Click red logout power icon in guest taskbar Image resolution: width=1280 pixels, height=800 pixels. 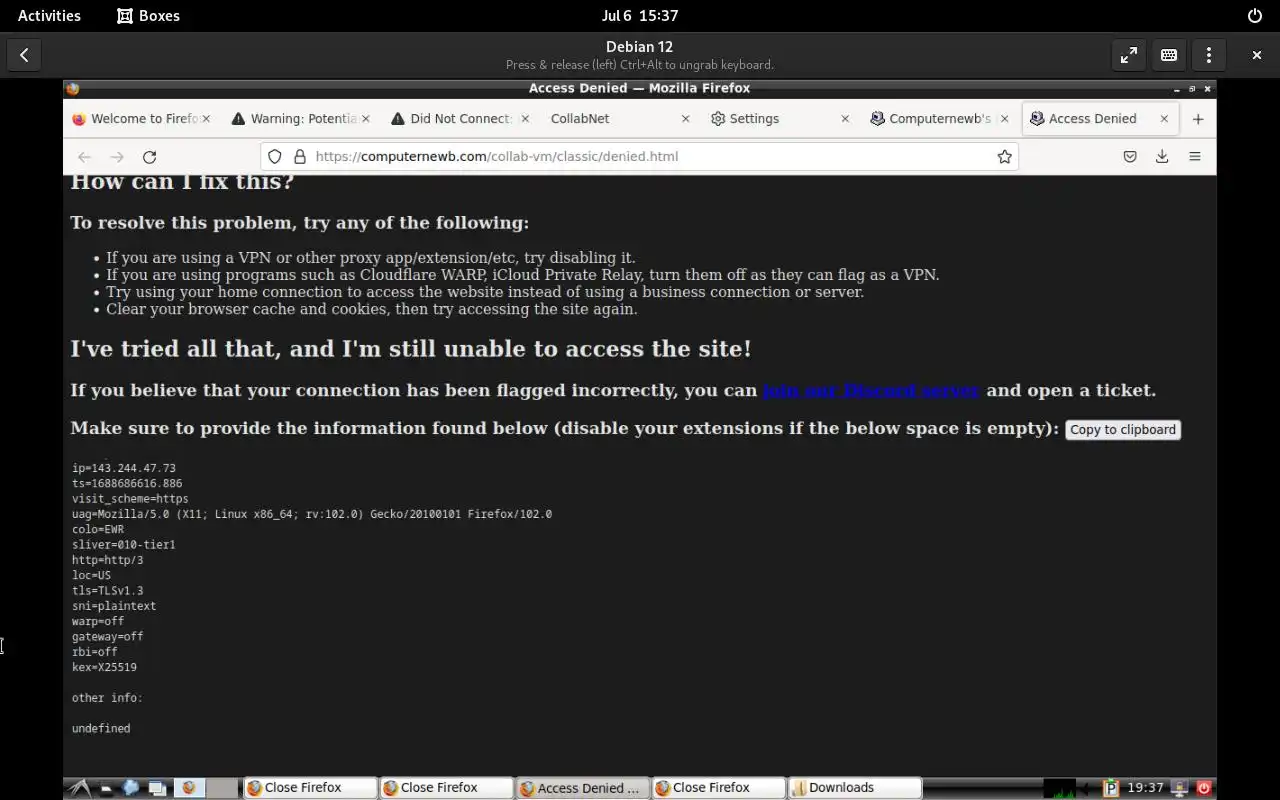[1203, 788]
